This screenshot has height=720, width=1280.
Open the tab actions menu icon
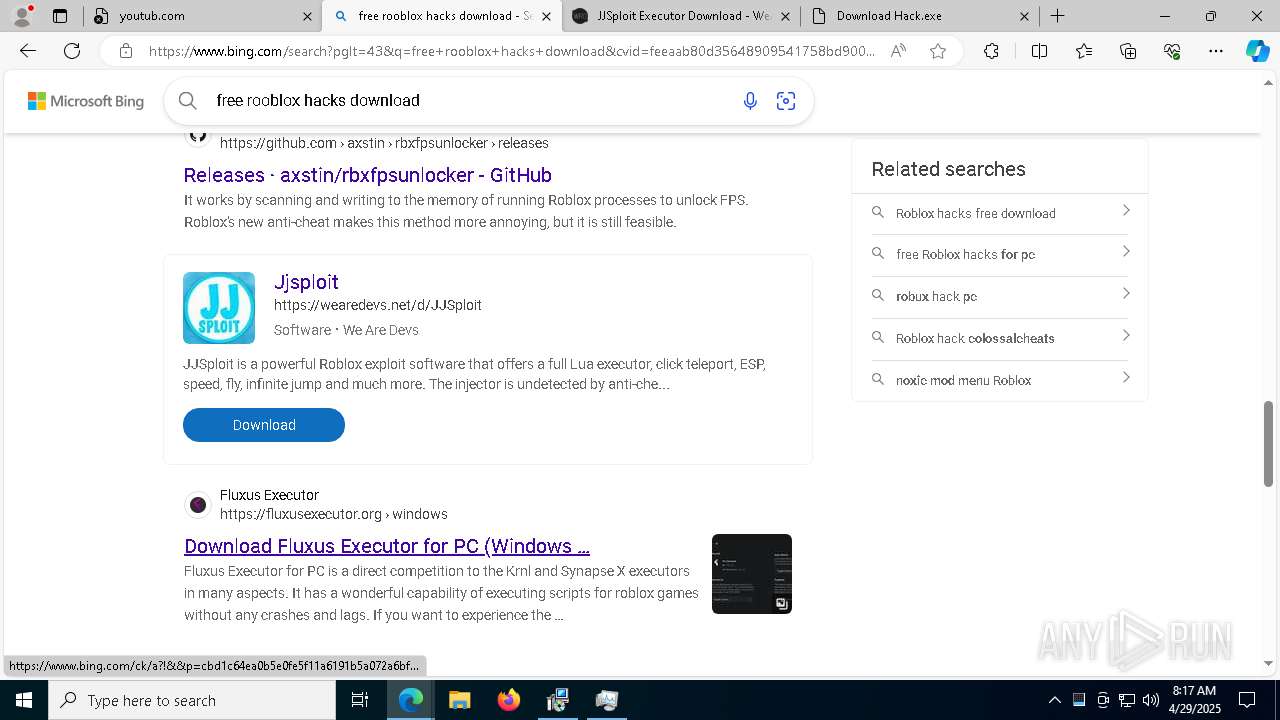(x=60, y=16)
